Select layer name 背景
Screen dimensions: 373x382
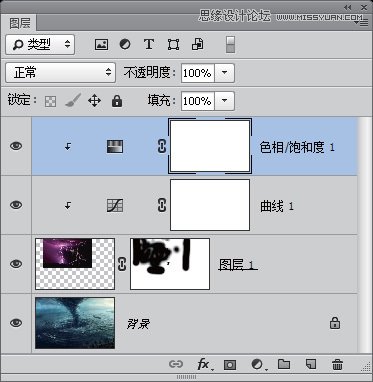point(138,324)
